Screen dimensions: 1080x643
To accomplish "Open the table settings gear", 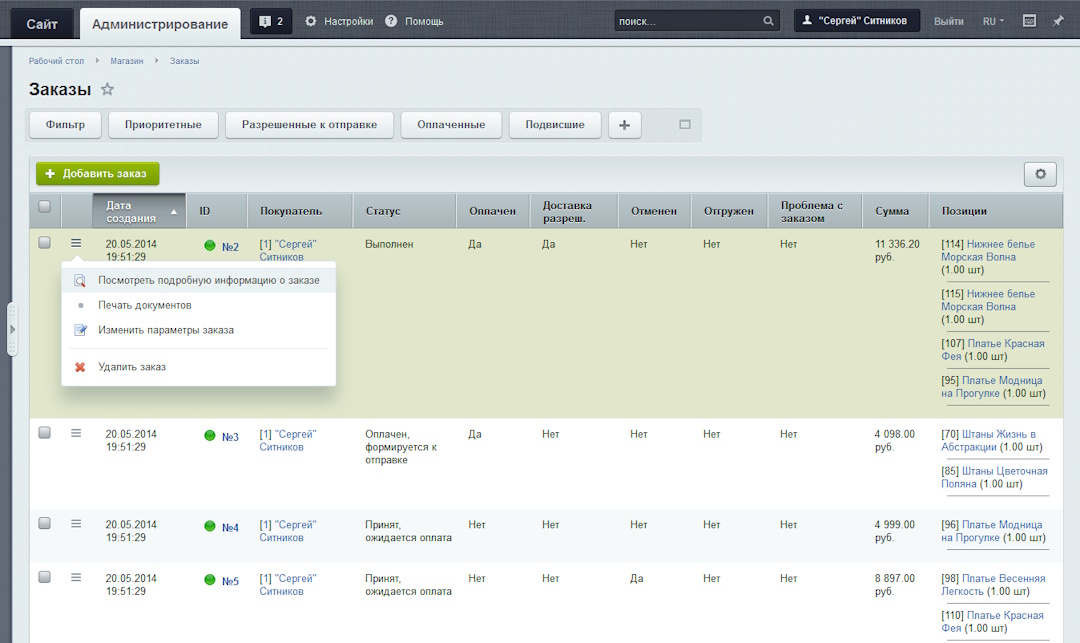I will 1040,174.
